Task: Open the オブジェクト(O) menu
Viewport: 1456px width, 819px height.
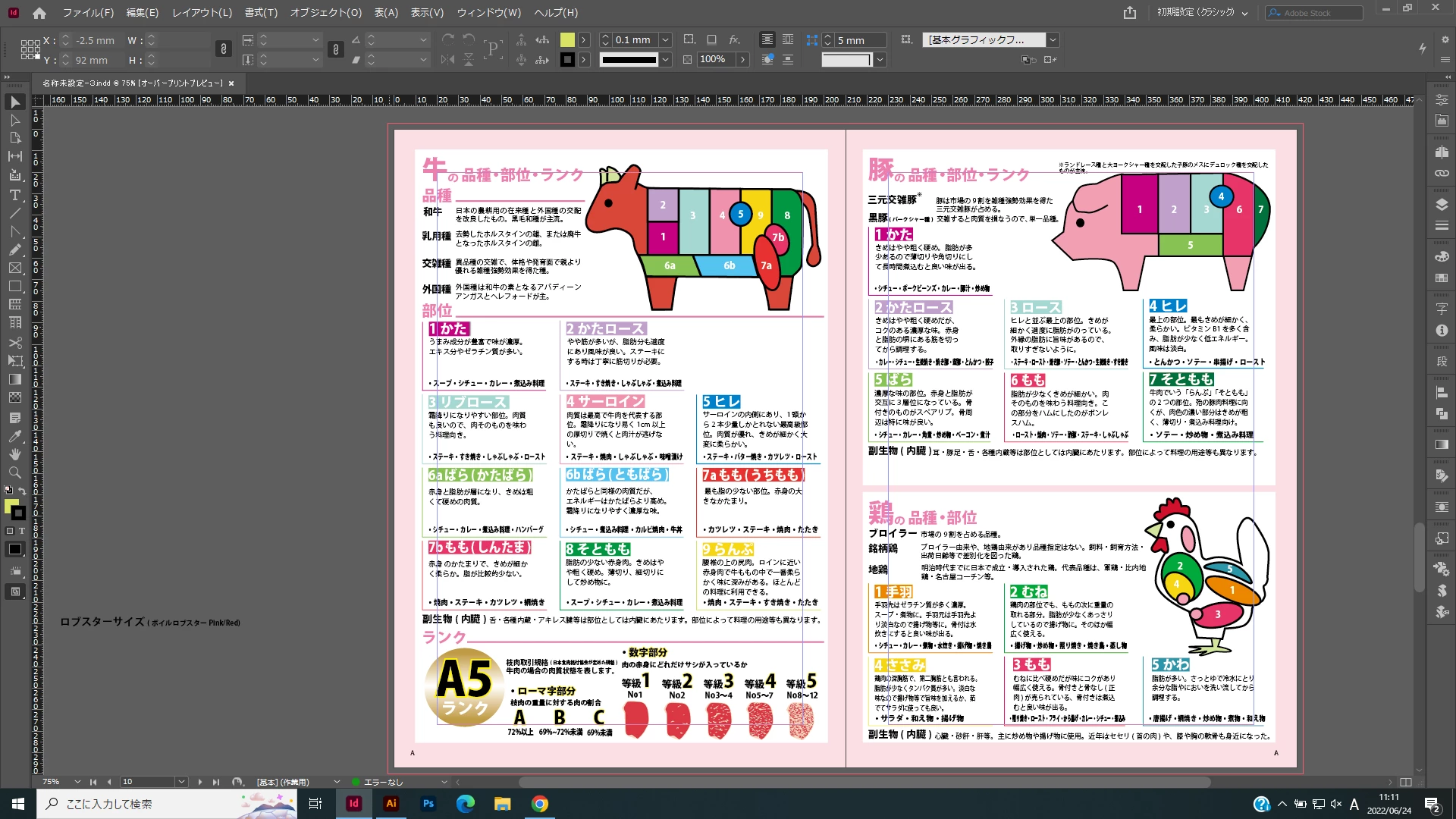Action: (326, 13)
